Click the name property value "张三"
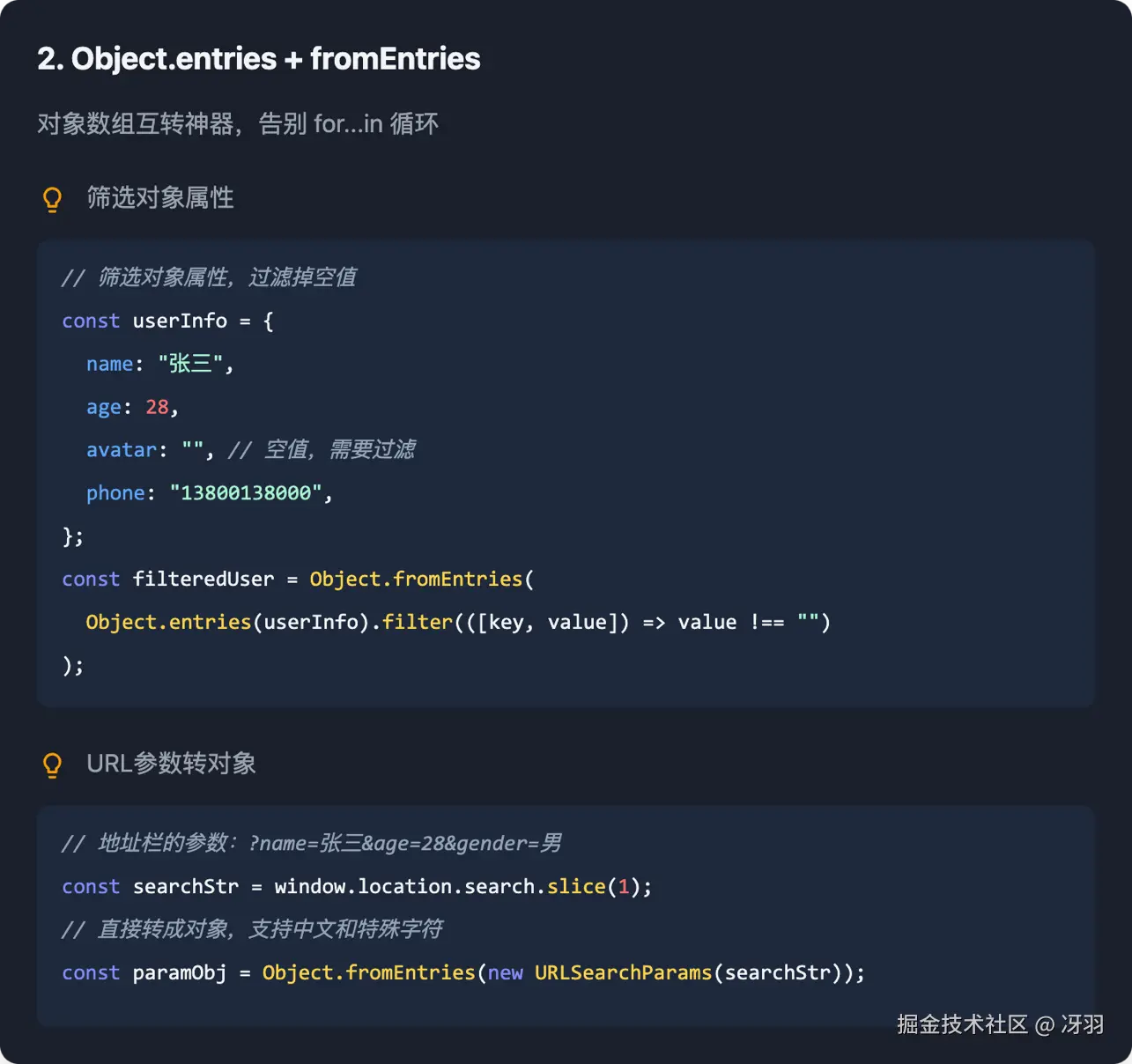 pos(191,364)
